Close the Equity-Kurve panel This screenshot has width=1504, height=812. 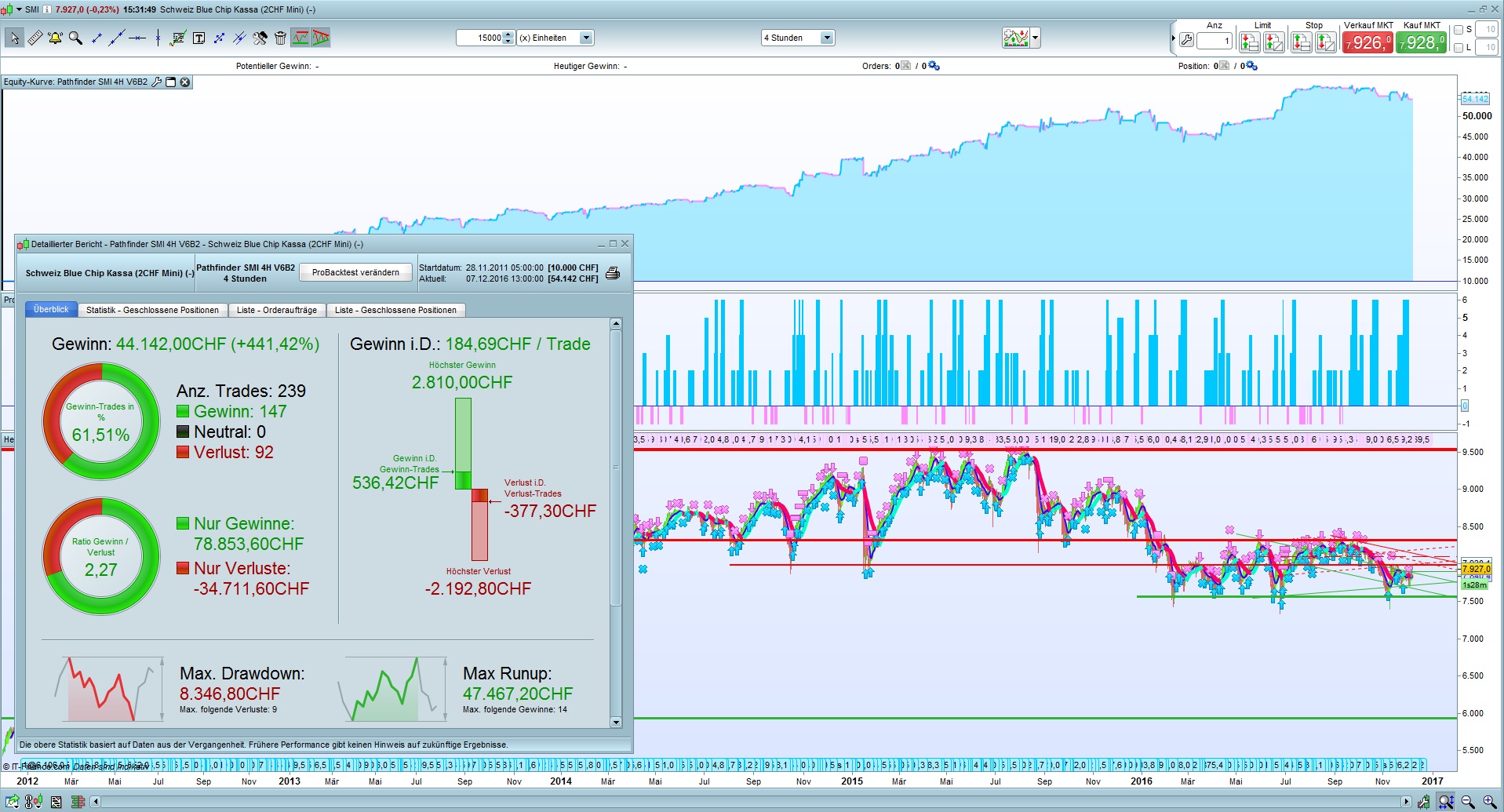pos(185,82)
